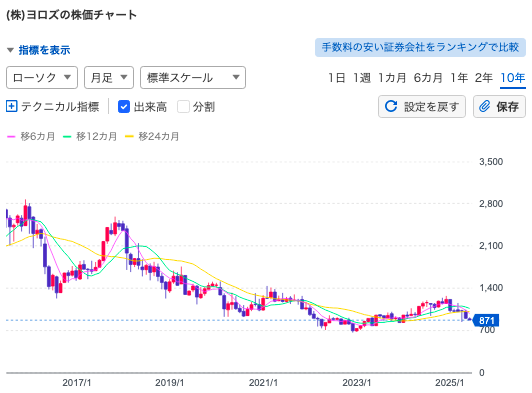The image size is (532, 393).
Task: Click the 2025/1 x-axis label
Action: tap(449, 383)
